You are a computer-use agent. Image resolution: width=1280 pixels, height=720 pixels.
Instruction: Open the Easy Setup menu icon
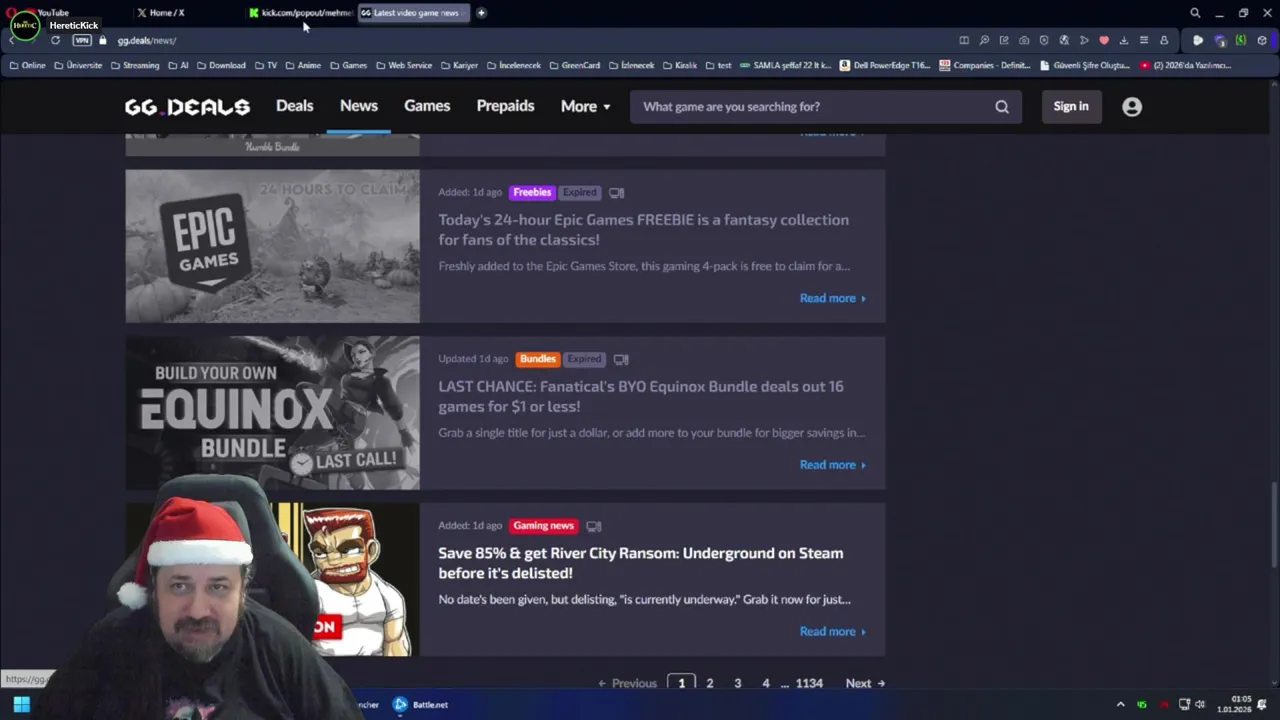[x=1144, y=40]
